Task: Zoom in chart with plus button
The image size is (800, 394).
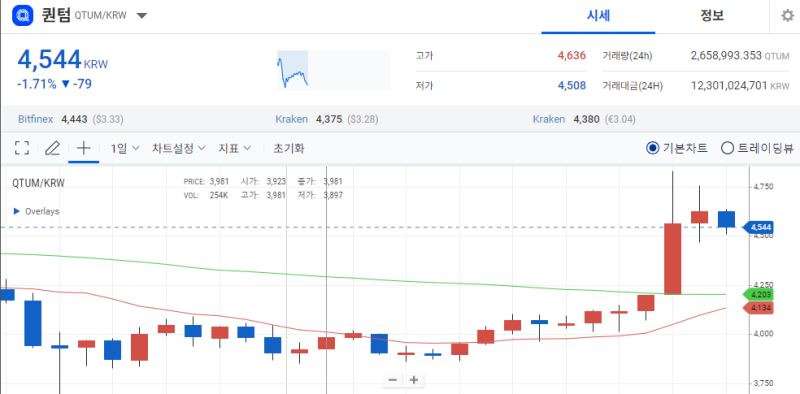Action: click(x=414, y=380)
